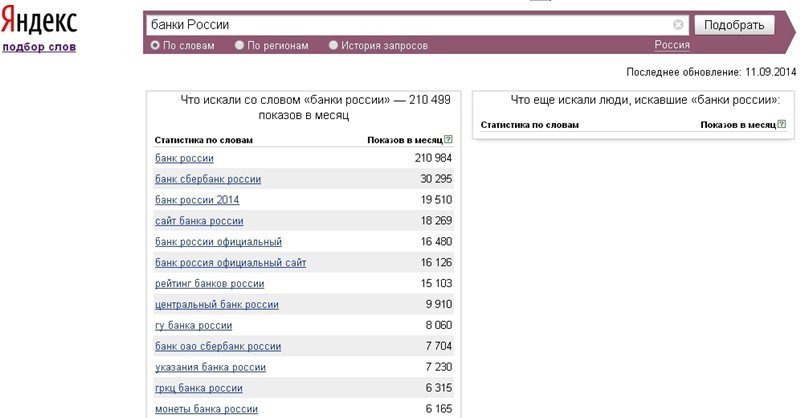This screenshot has width=800, height=418.
Task: Click right panel 'Статистика по словам' header
Action: click(530, 125)
